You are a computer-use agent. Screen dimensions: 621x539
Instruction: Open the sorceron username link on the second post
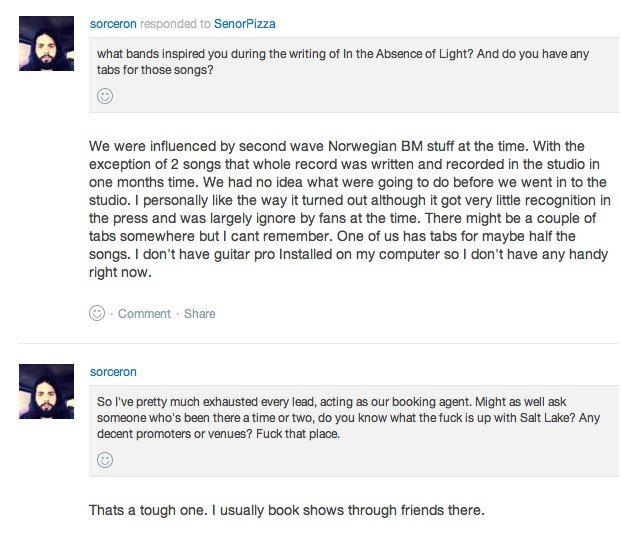point(114,370)
